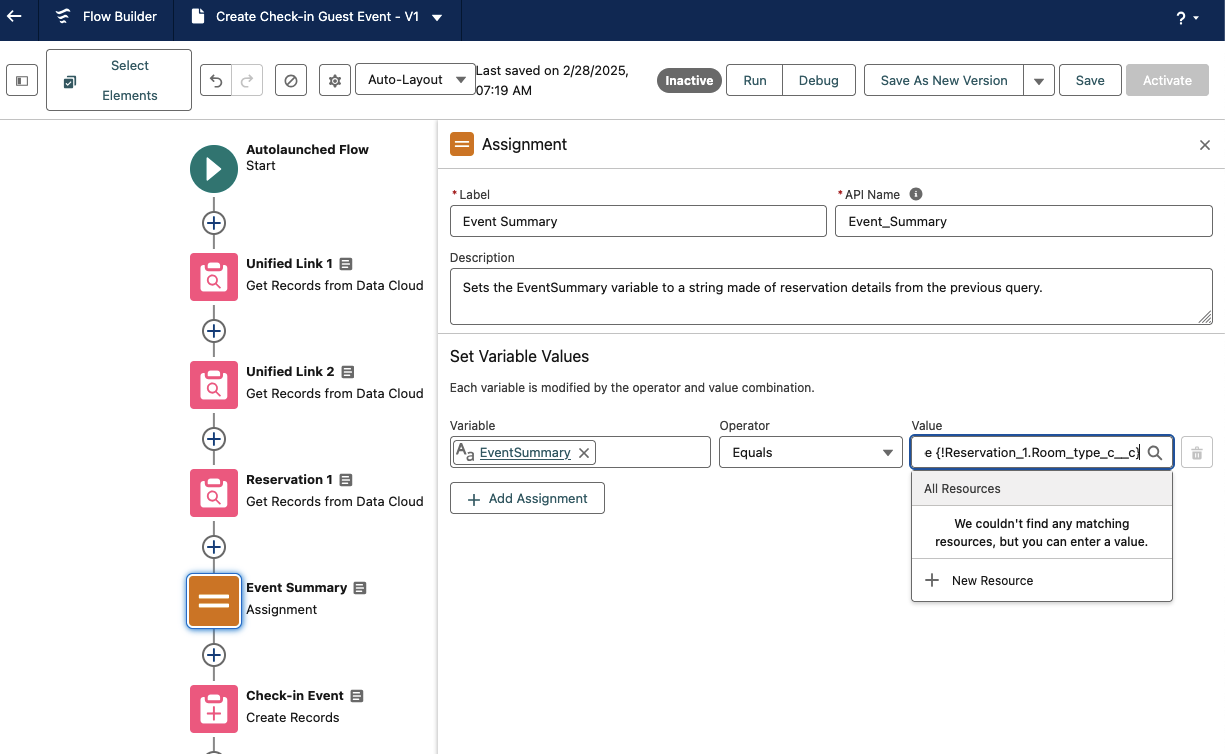
Task: Open flow settings gear icon
Action: tap(335, 80)
